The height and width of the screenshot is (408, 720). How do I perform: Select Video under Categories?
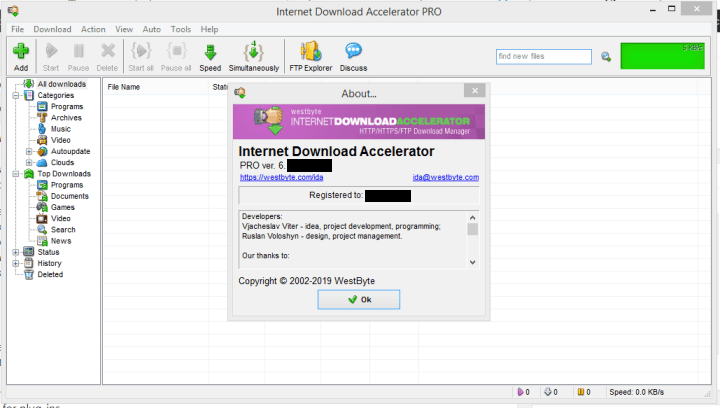61,140
